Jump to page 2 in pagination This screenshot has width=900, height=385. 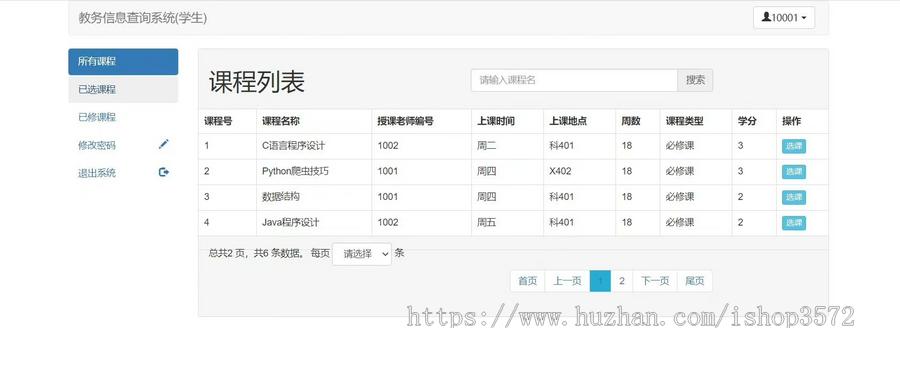622,281
